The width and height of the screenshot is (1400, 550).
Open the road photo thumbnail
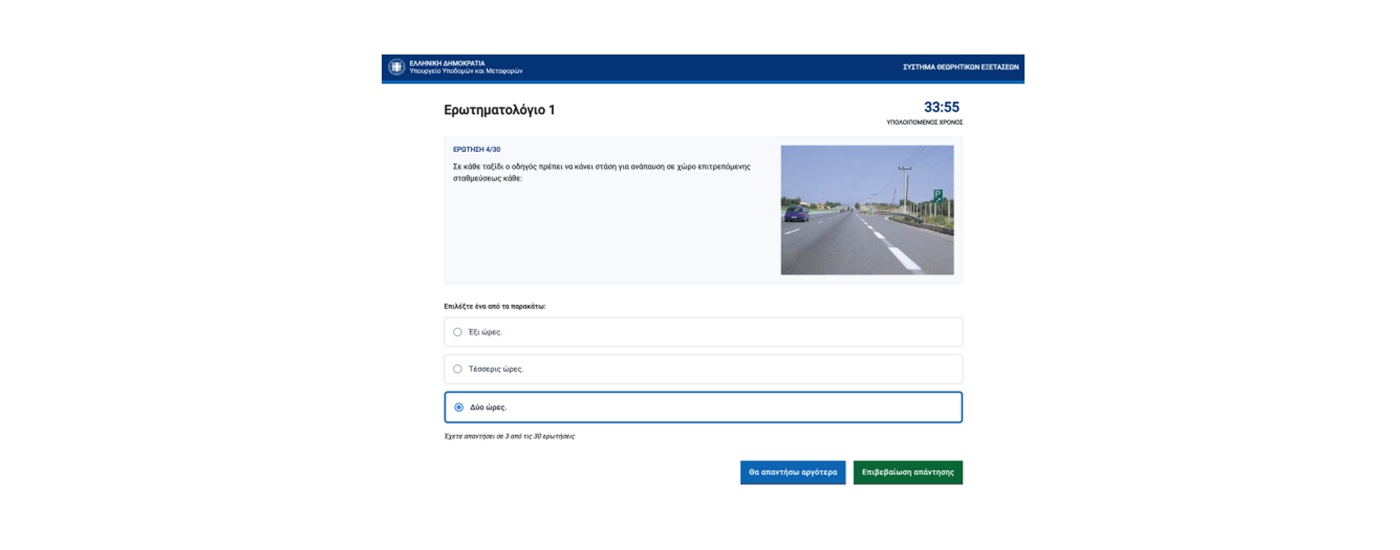click(866, 210)
